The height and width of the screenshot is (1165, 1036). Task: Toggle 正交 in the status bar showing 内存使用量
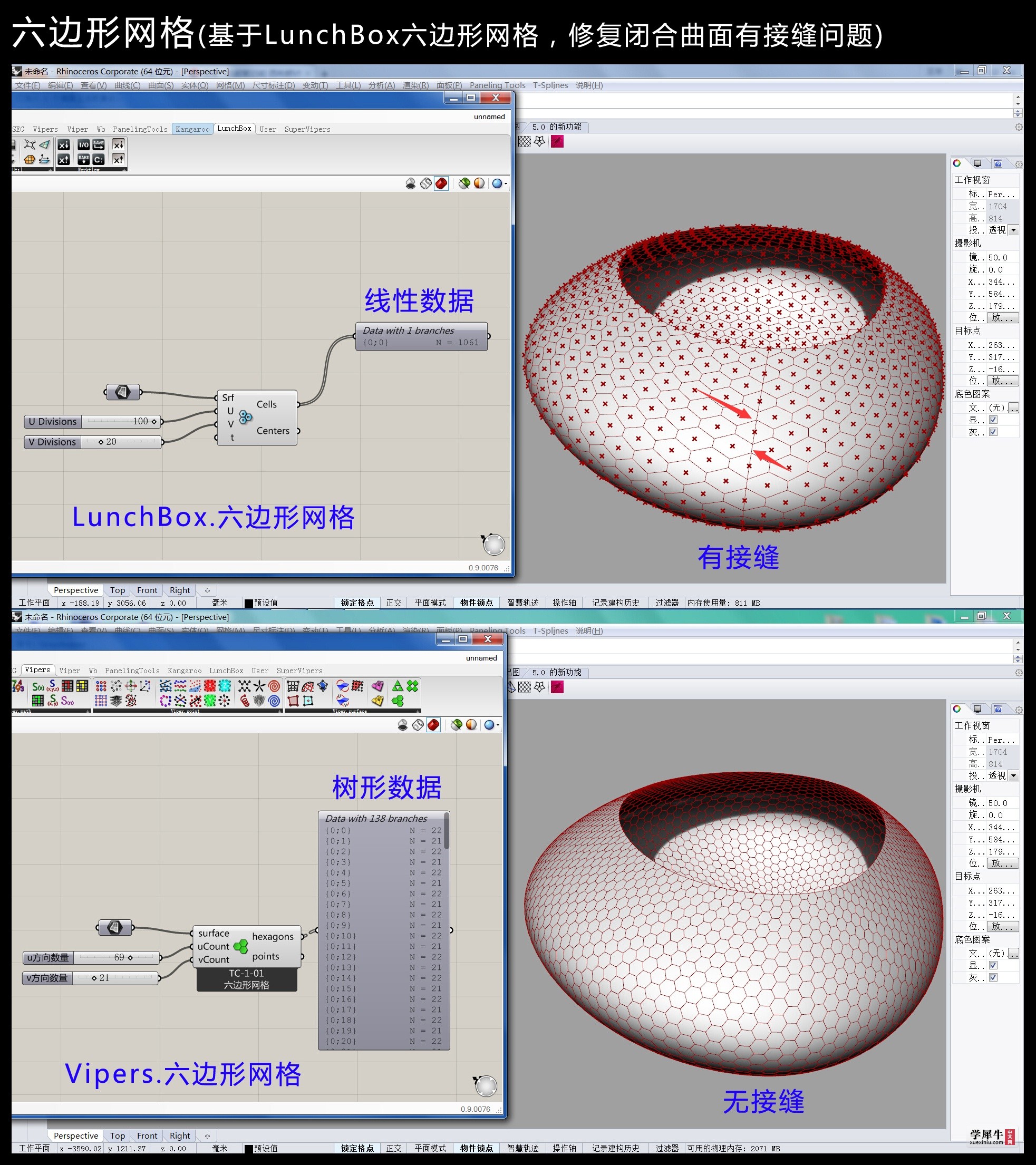pos(394,603)
